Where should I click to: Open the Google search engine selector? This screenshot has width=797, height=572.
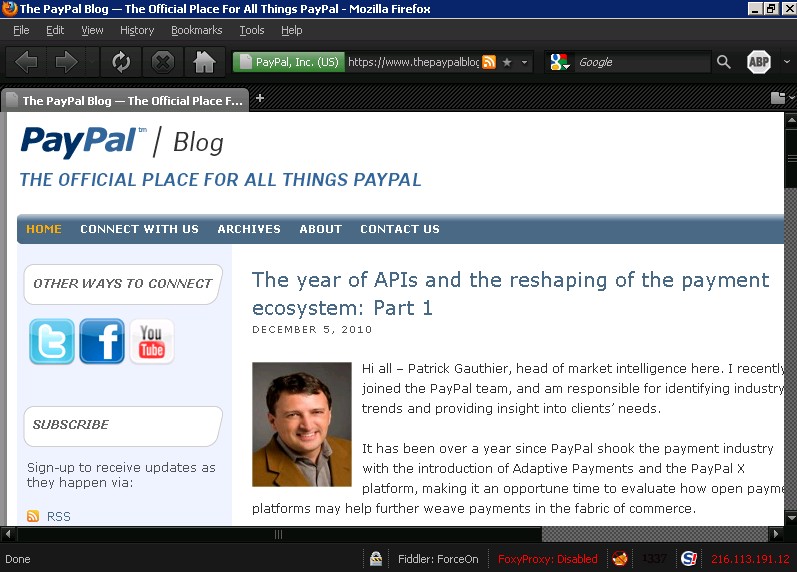[x=560, y=62]
